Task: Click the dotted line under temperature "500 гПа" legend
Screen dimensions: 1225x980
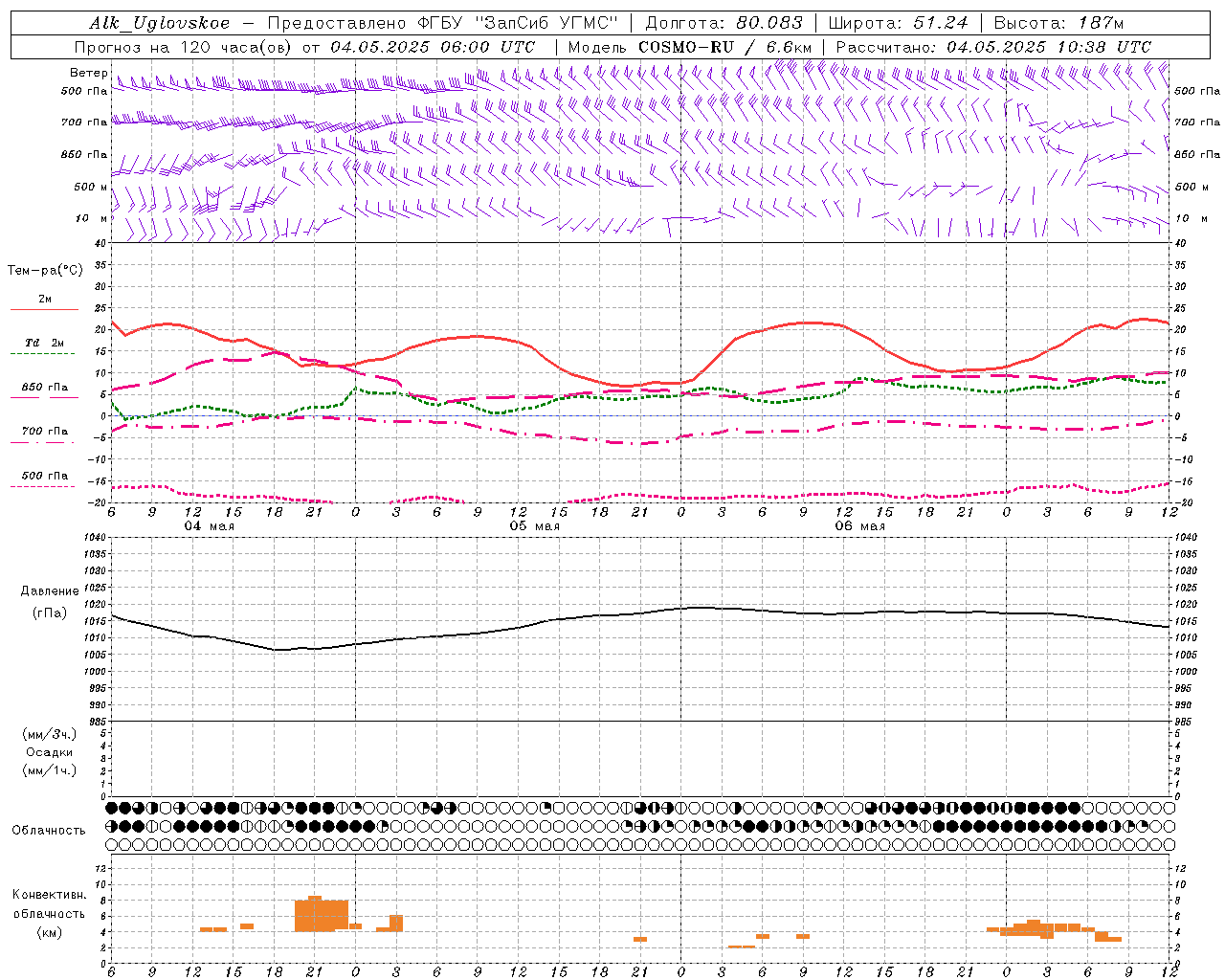Action: tap(42, 486)
